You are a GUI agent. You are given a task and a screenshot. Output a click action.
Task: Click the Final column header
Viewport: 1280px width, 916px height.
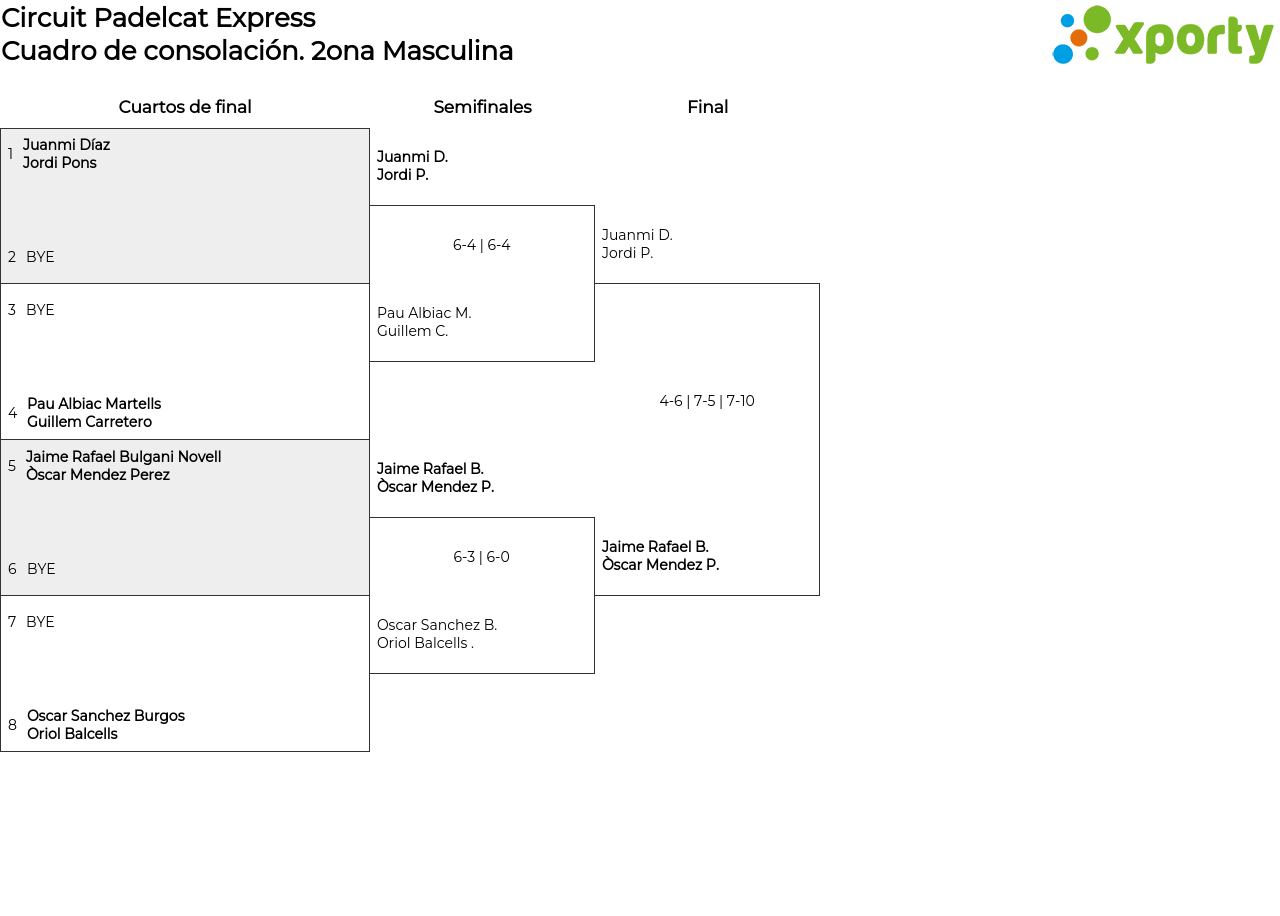(x=707, y=107)
